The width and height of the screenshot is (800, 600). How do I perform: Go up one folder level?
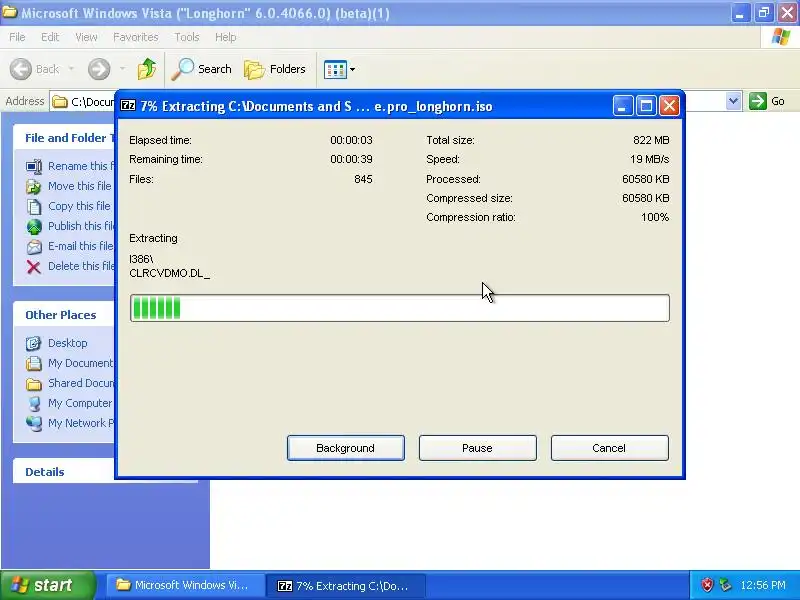click(147, 69)
